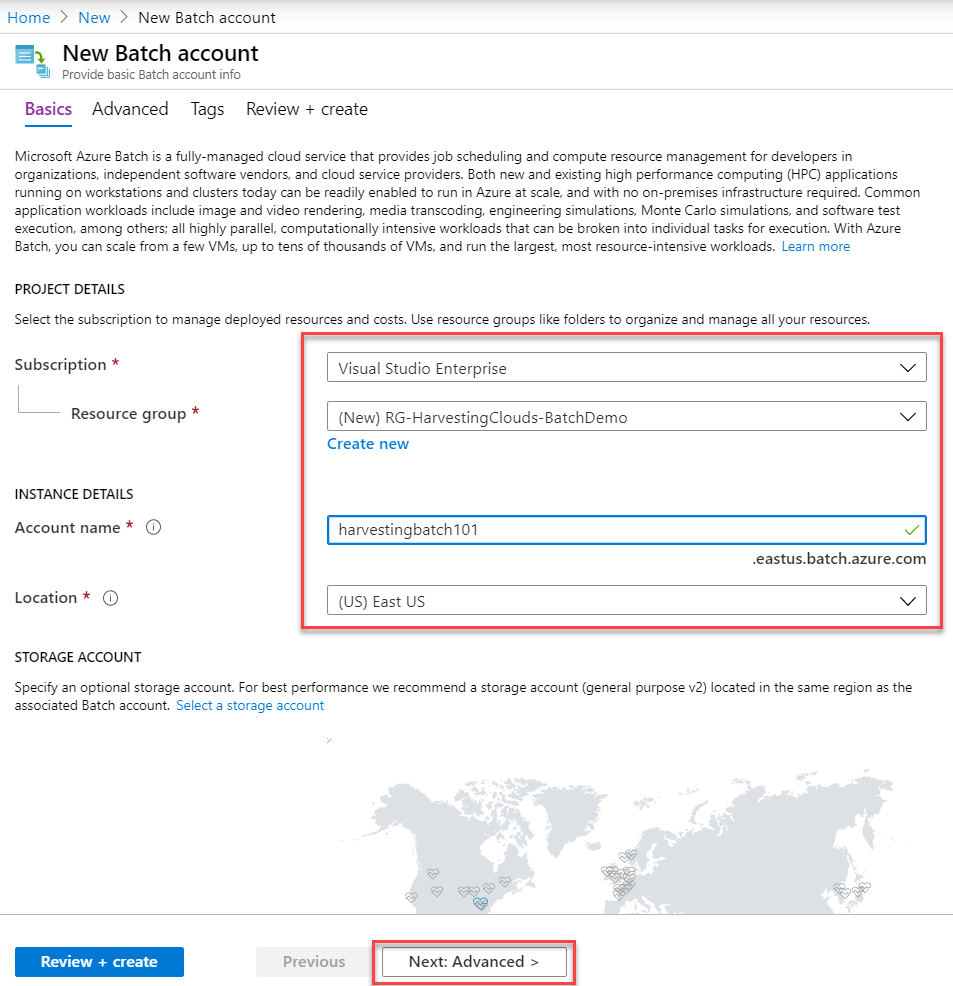The width and height of the screenshot is (953, 986).
Task: Click the account name field with harvestingbatch101
Action: click(627, 530)
